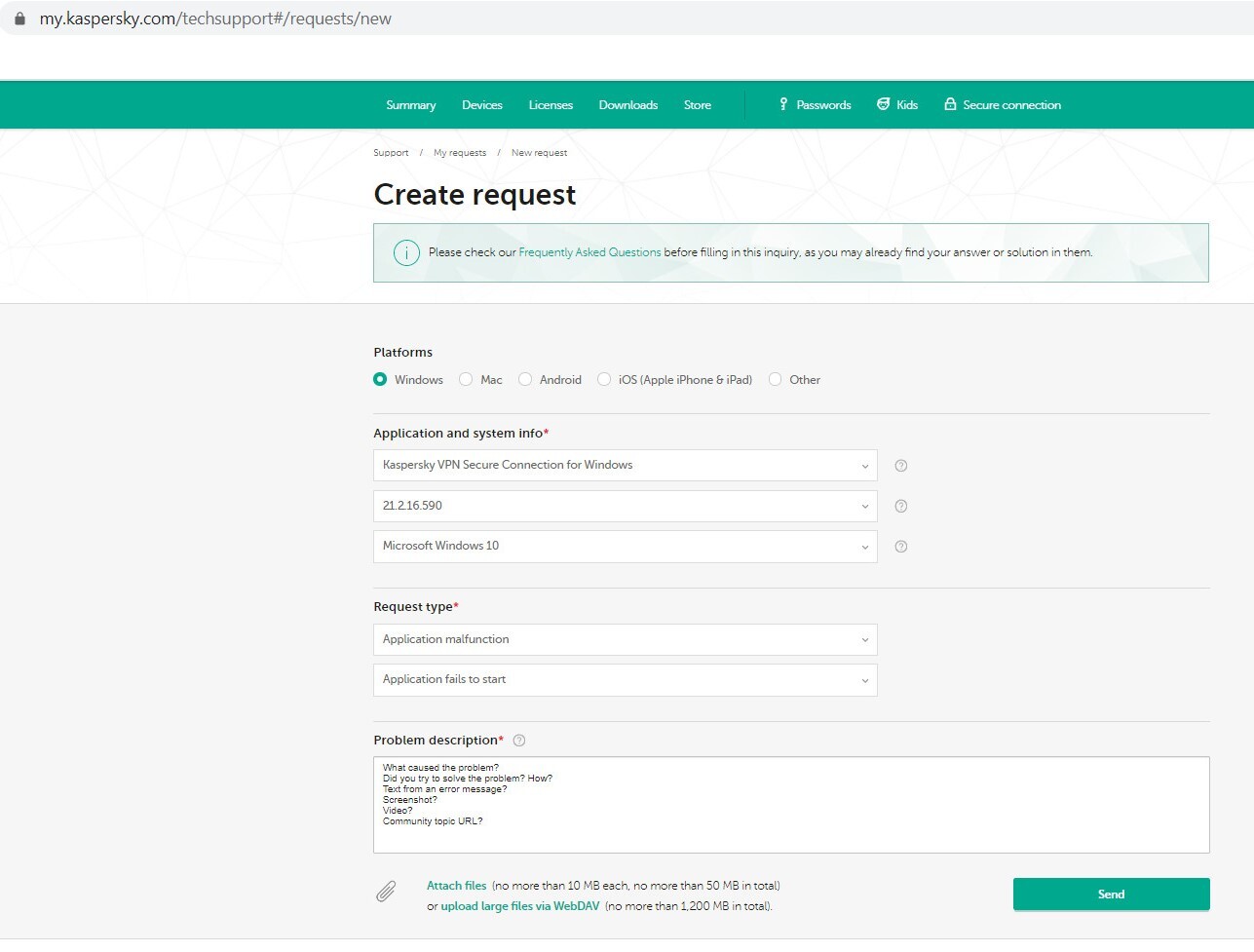Select the Other platform radio button
This screenshot has width=1254, height=952.
pyautogui.click(x=775, y=379)
